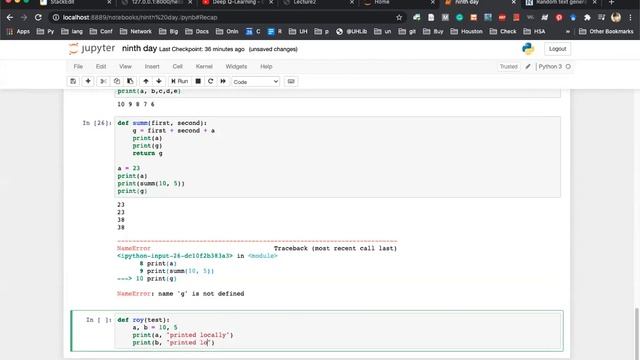
Task: Copy the selected cells
Action: click(x=117, y=81)
